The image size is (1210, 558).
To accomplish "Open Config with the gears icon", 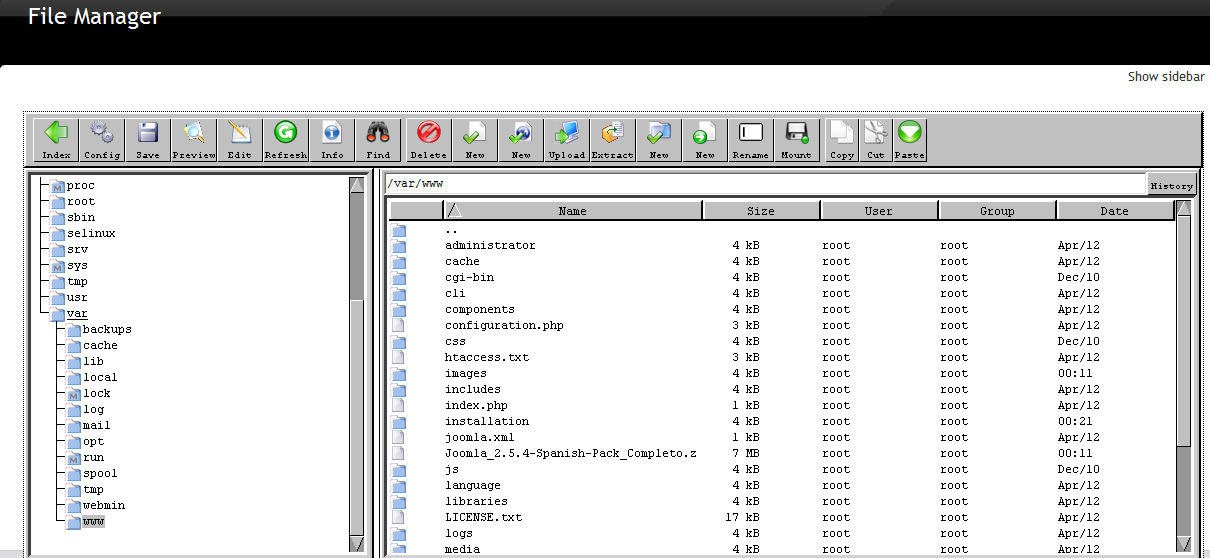I will tap(102, 139).
